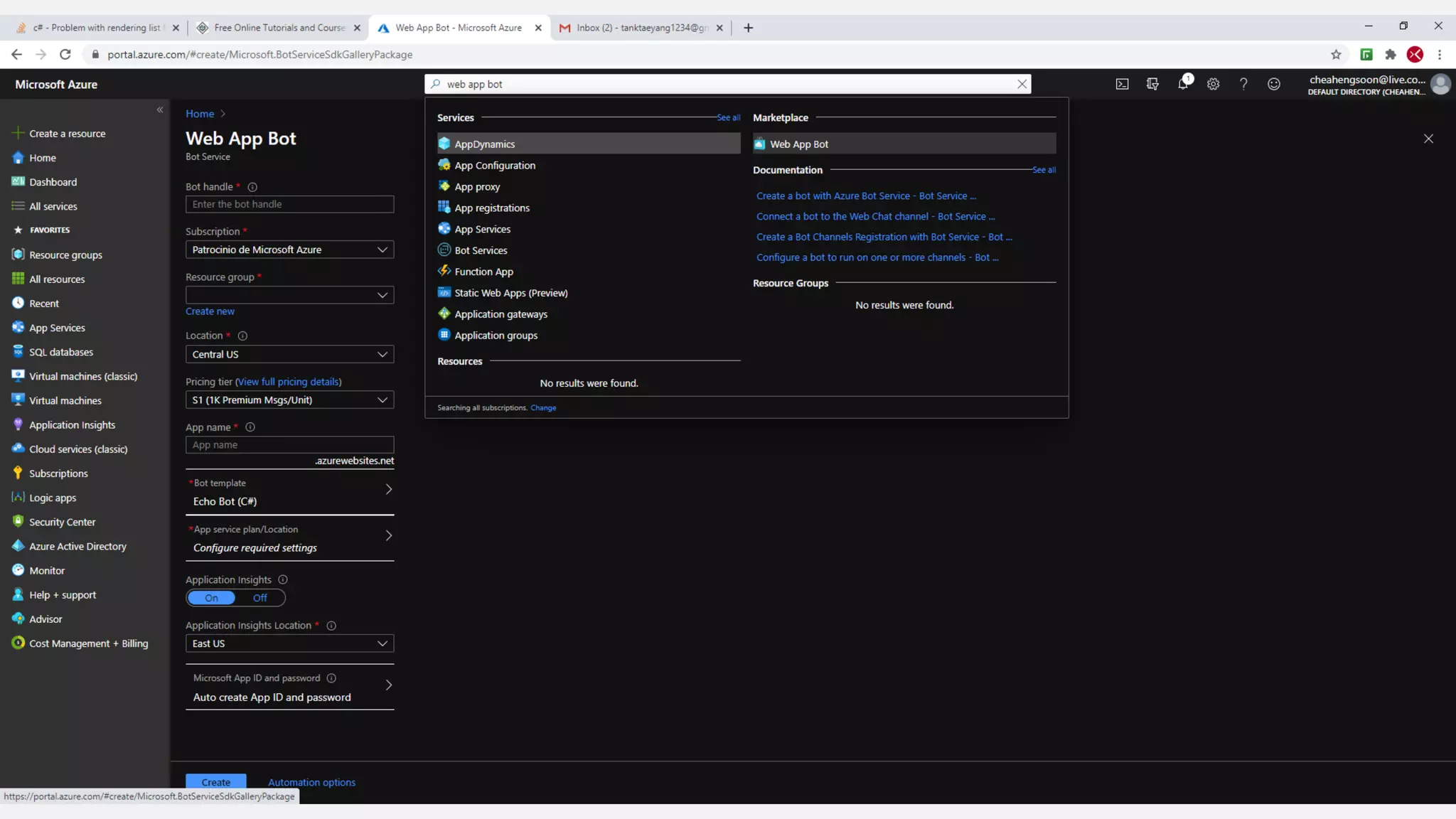The width and height of the screenshot is (1456, 819).
Task: Click the Create button
Action: click(x=215, y=782)
